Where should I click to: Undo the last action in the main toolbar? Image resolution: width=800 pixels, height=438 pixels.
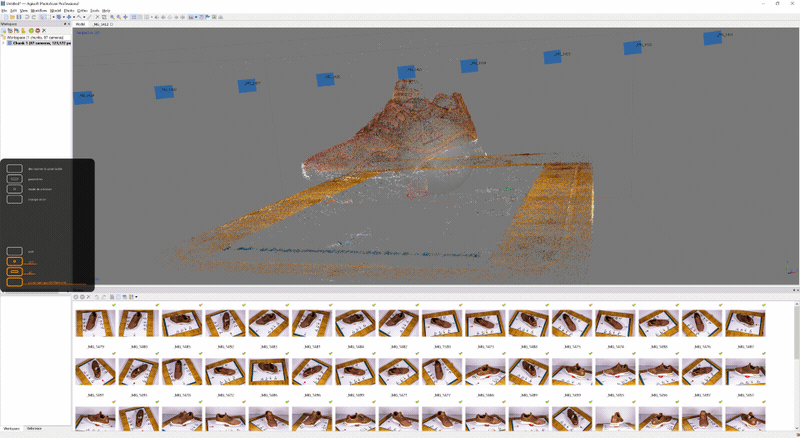tap(27, 17)
